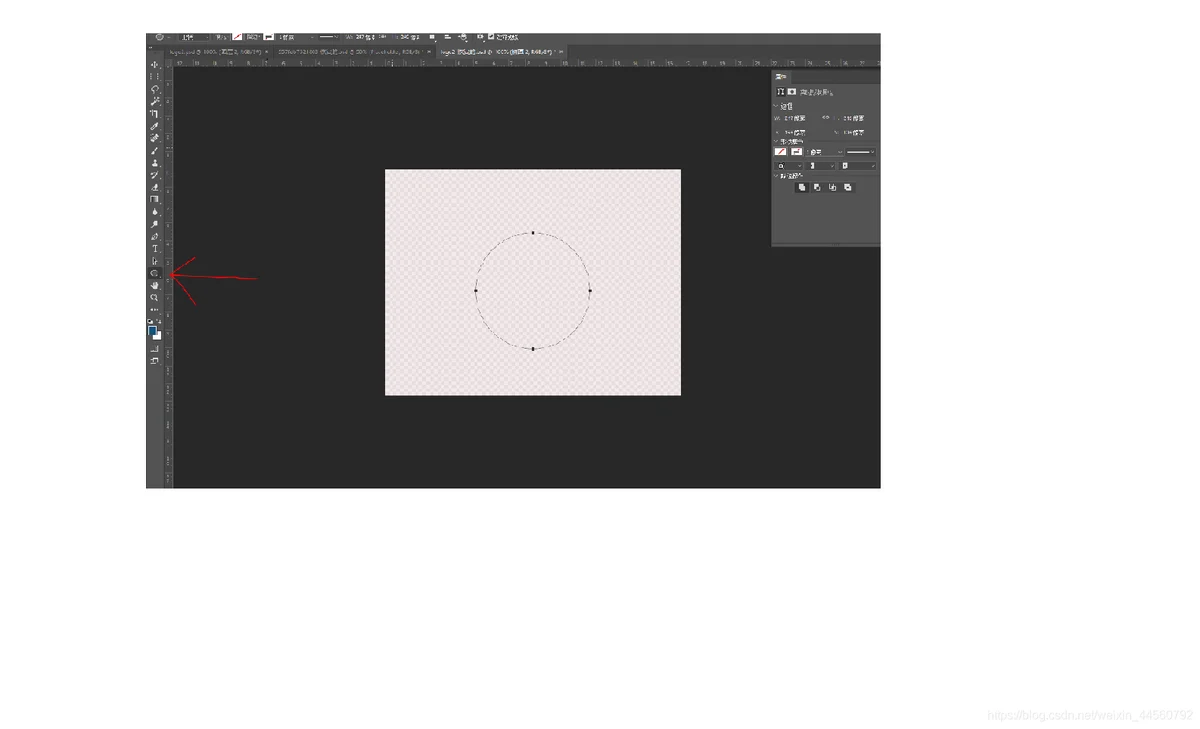Image resolution: width=1200 pixels, height=729 pixels.
Task: Select the Move tool
Action: 154,65
